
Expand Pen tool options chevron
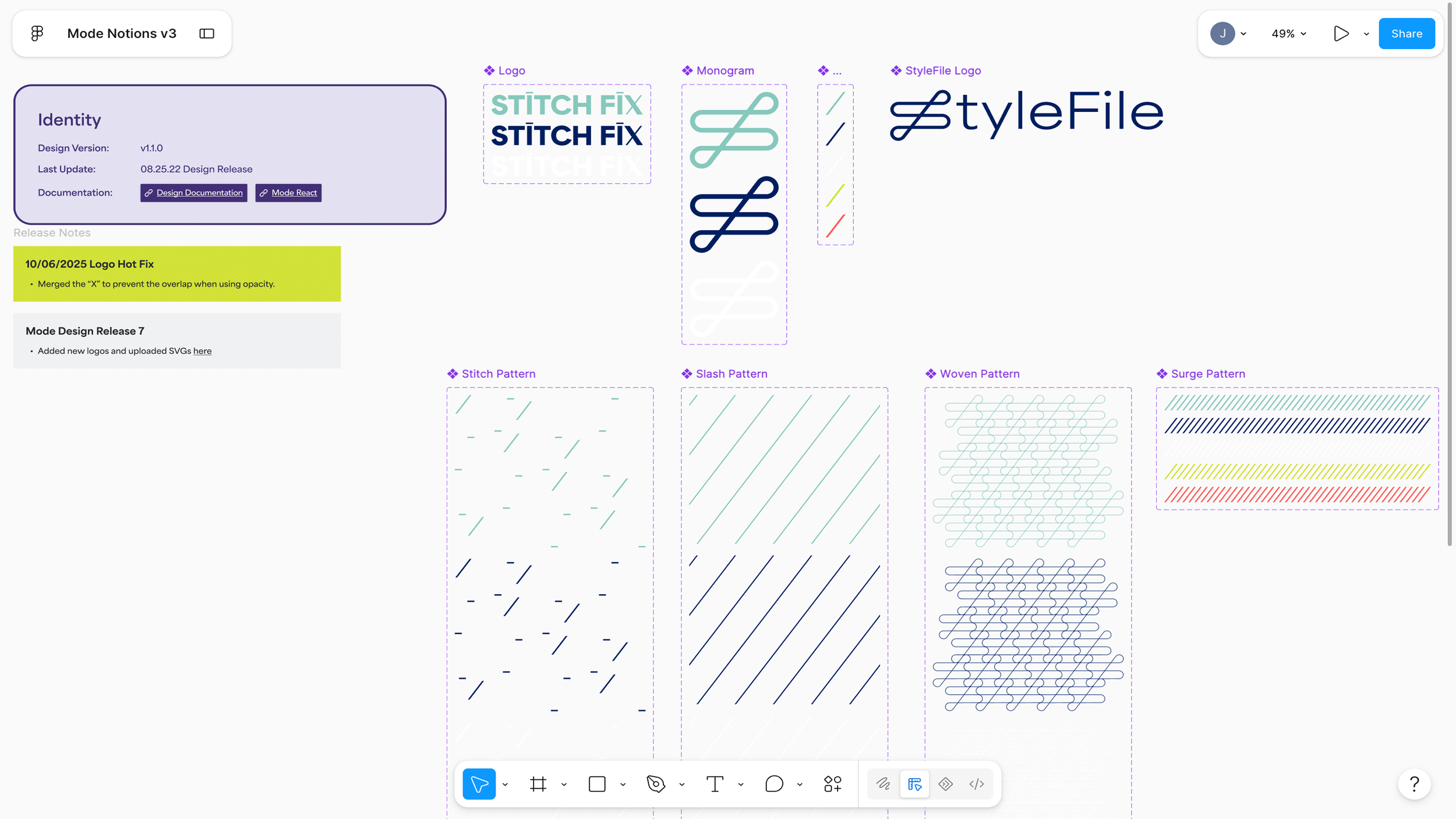click(682, 784)
